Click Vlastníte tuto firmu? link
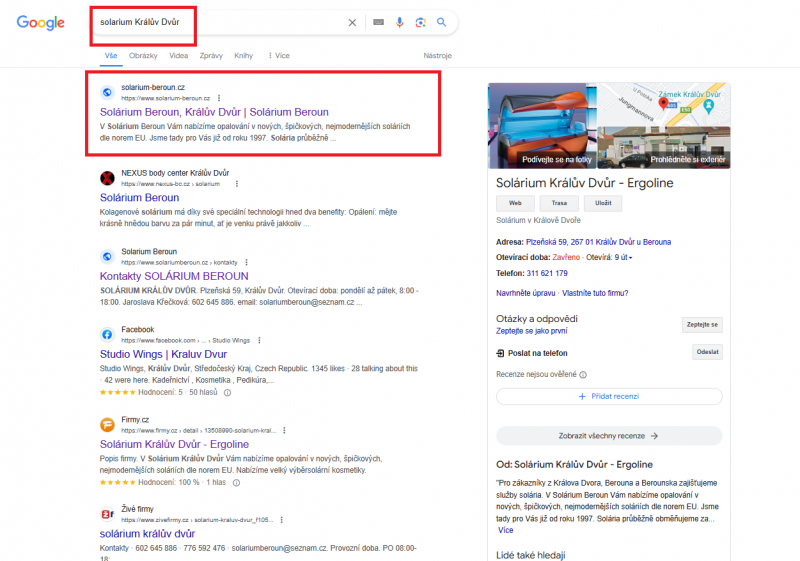The height and width of the screenshot is (561, 800). click(x=595, y=293)
